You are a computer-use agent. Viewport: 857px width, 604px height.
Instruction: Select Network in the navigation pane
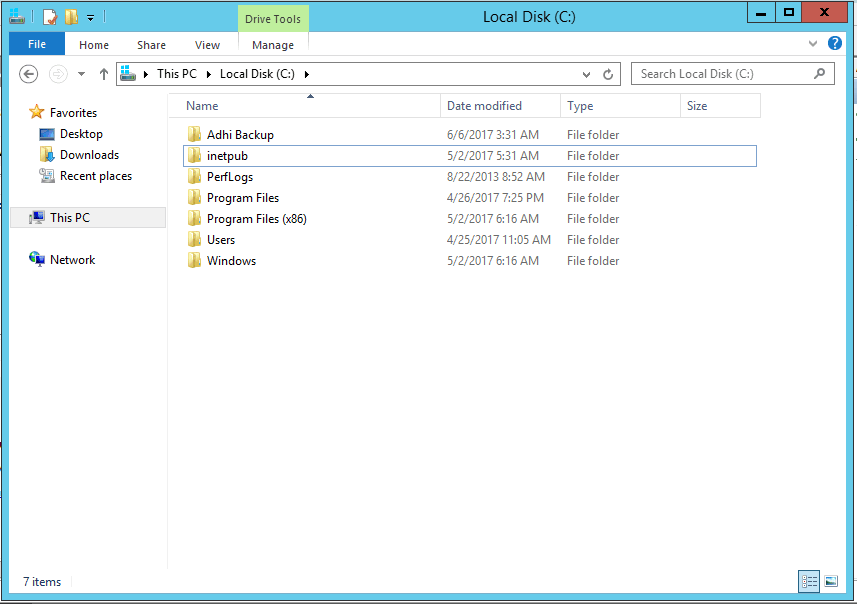pos(73,260)
